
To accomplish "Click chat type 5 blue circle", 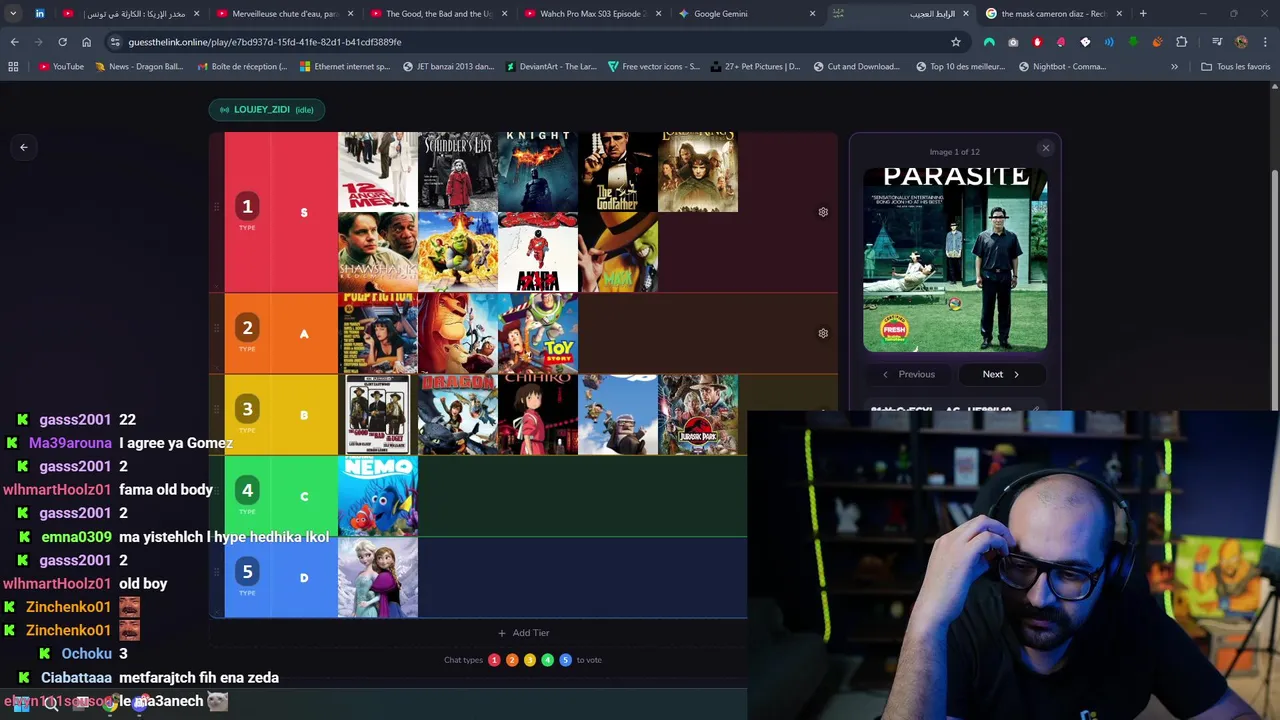I will pos(565,660).
